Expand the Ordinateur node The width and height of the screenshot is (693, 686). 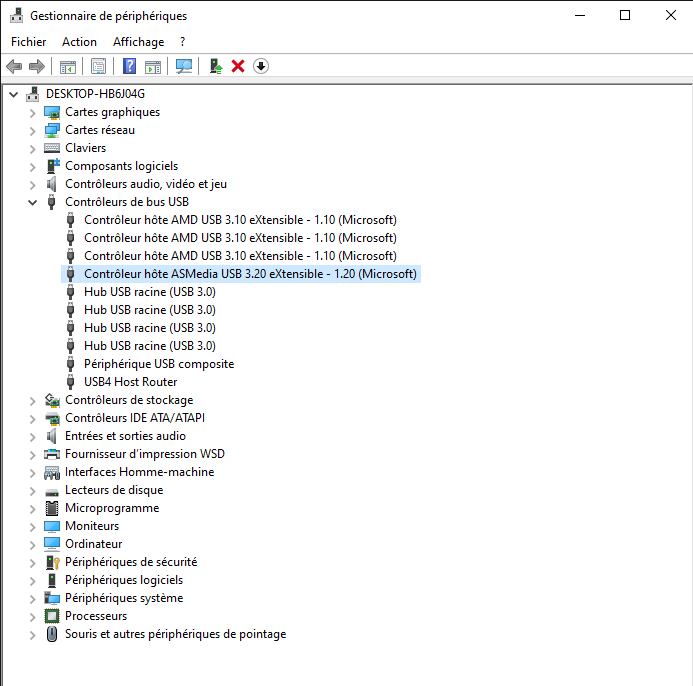(32, 545)
